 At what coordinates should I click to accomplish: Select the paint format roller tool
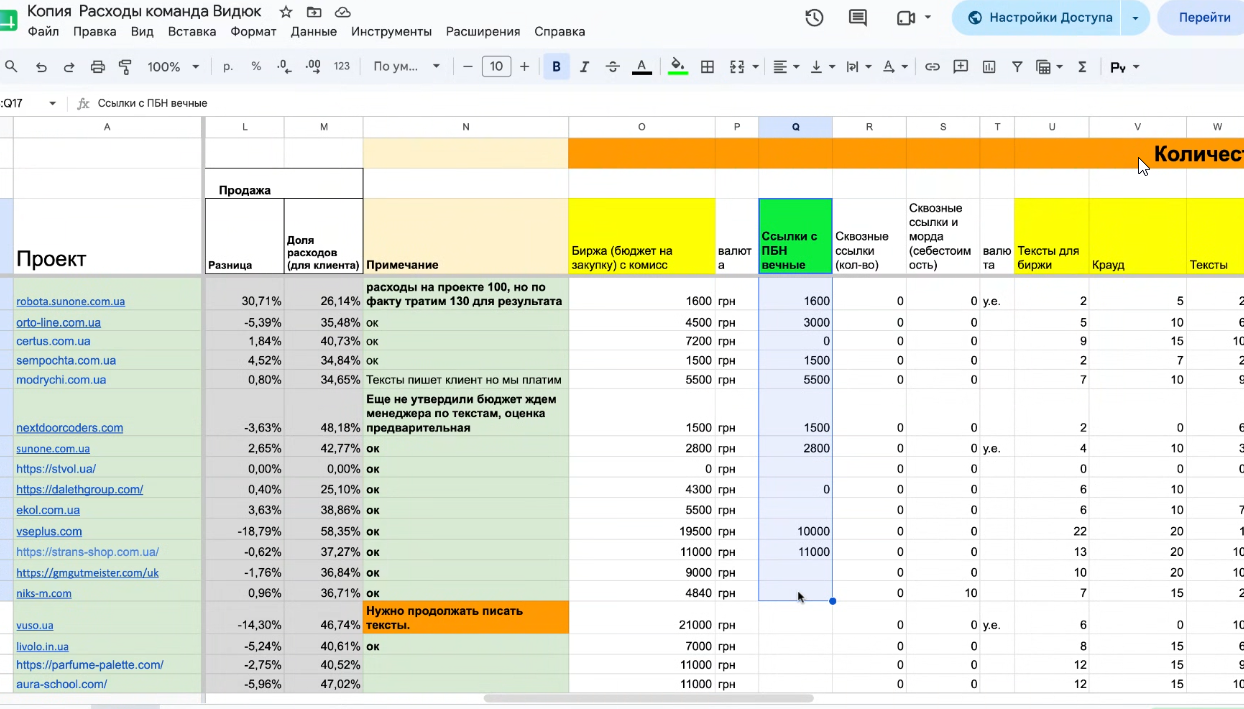pyautogui.click(x=126, y=67)
